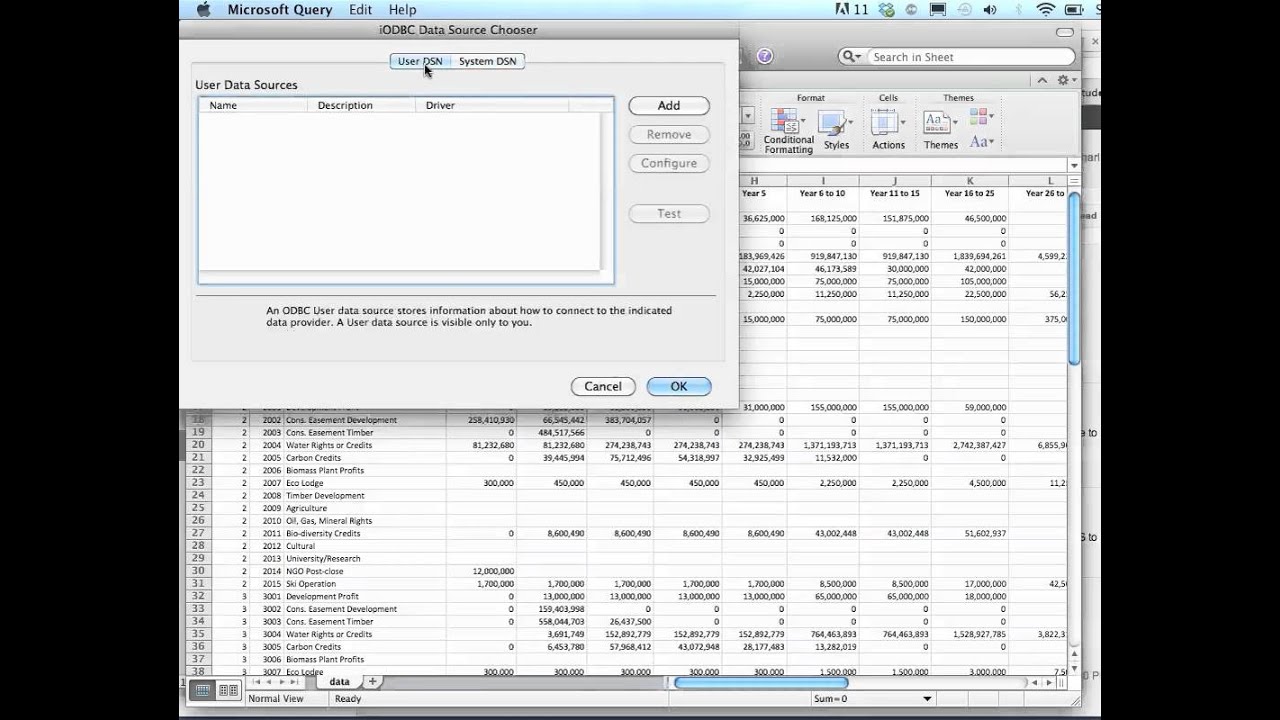Open the search magnifier options dropdown

pos(851,57)
